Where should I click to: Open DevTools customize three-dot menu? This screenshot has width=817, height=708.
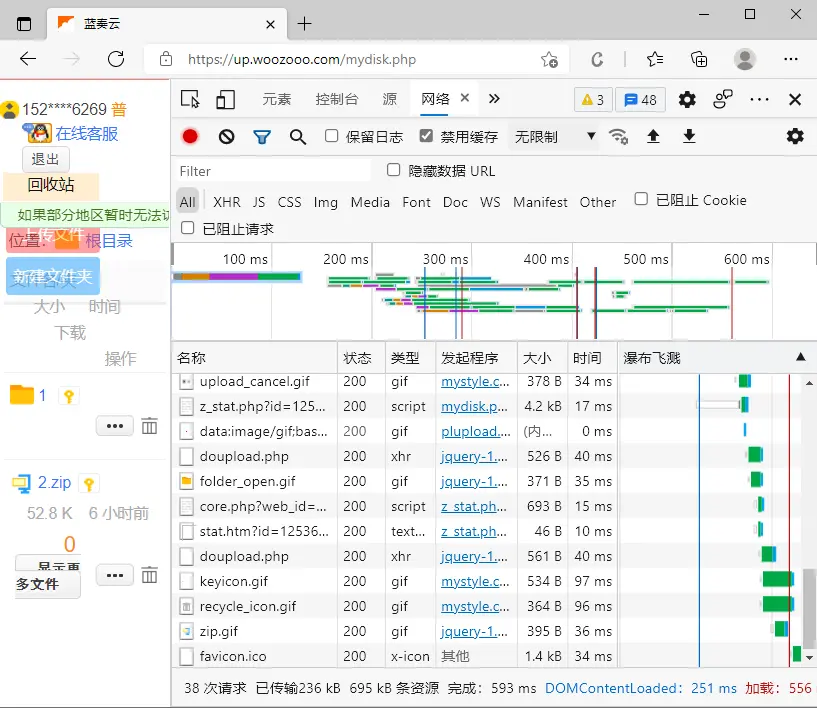(759, 99)
